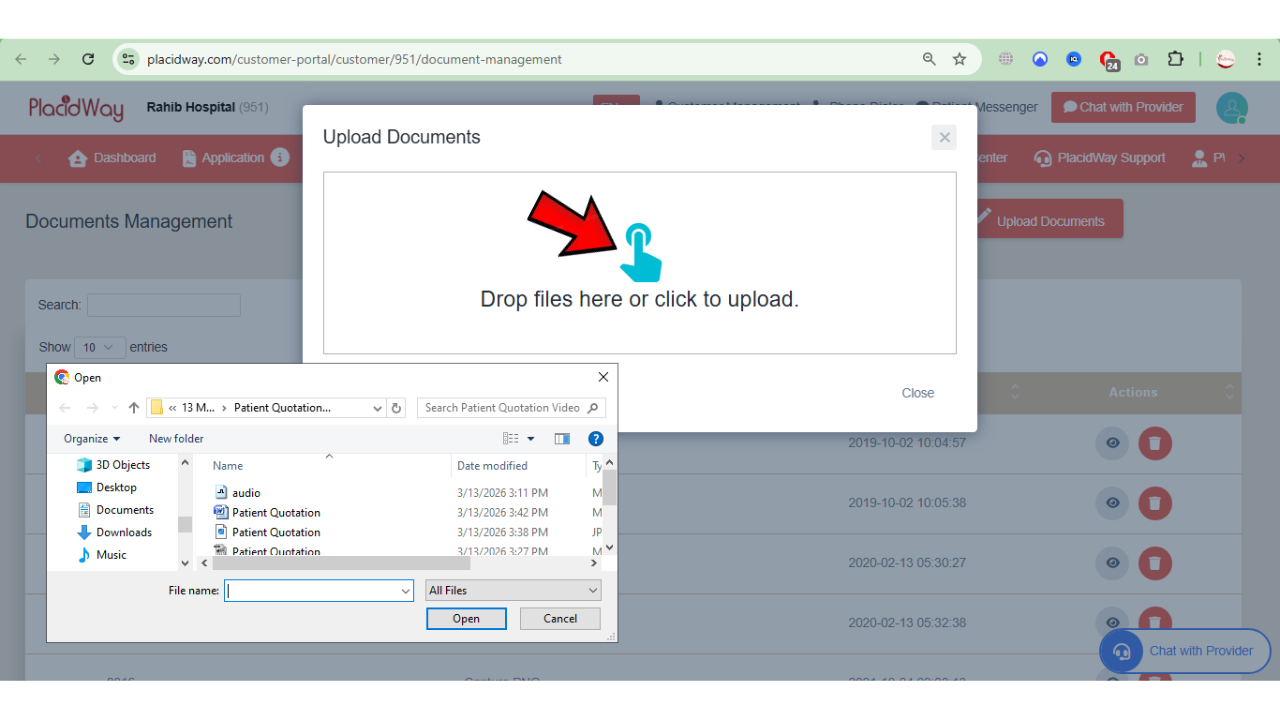Expand the All Files file type dropdown
The width and height of the screenshot is (1280, 720).
click(513, 590)
